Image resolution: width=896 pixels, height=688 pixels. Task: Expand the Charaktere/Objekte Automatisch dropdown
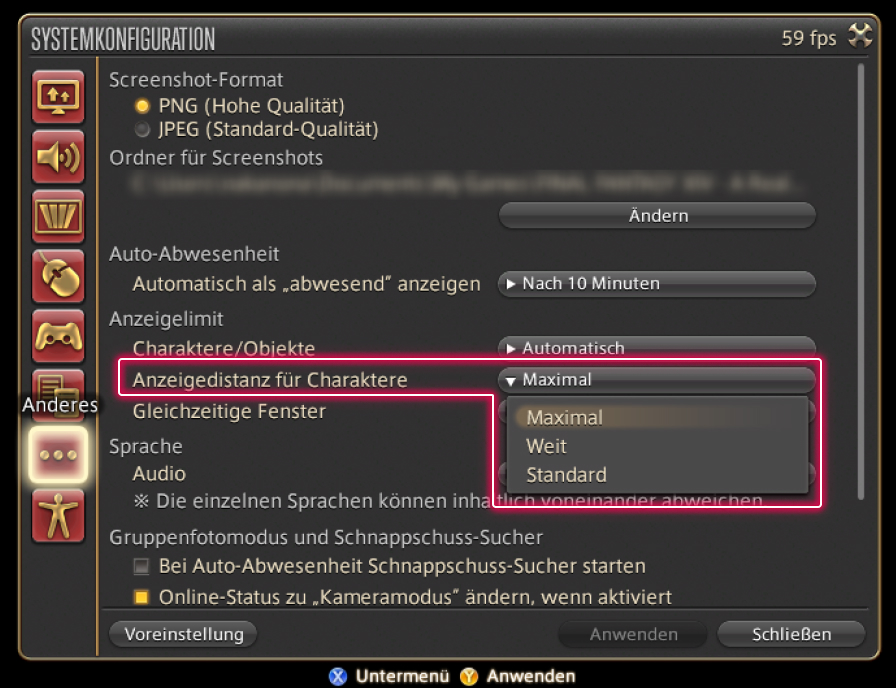click(x=656, y=347)
